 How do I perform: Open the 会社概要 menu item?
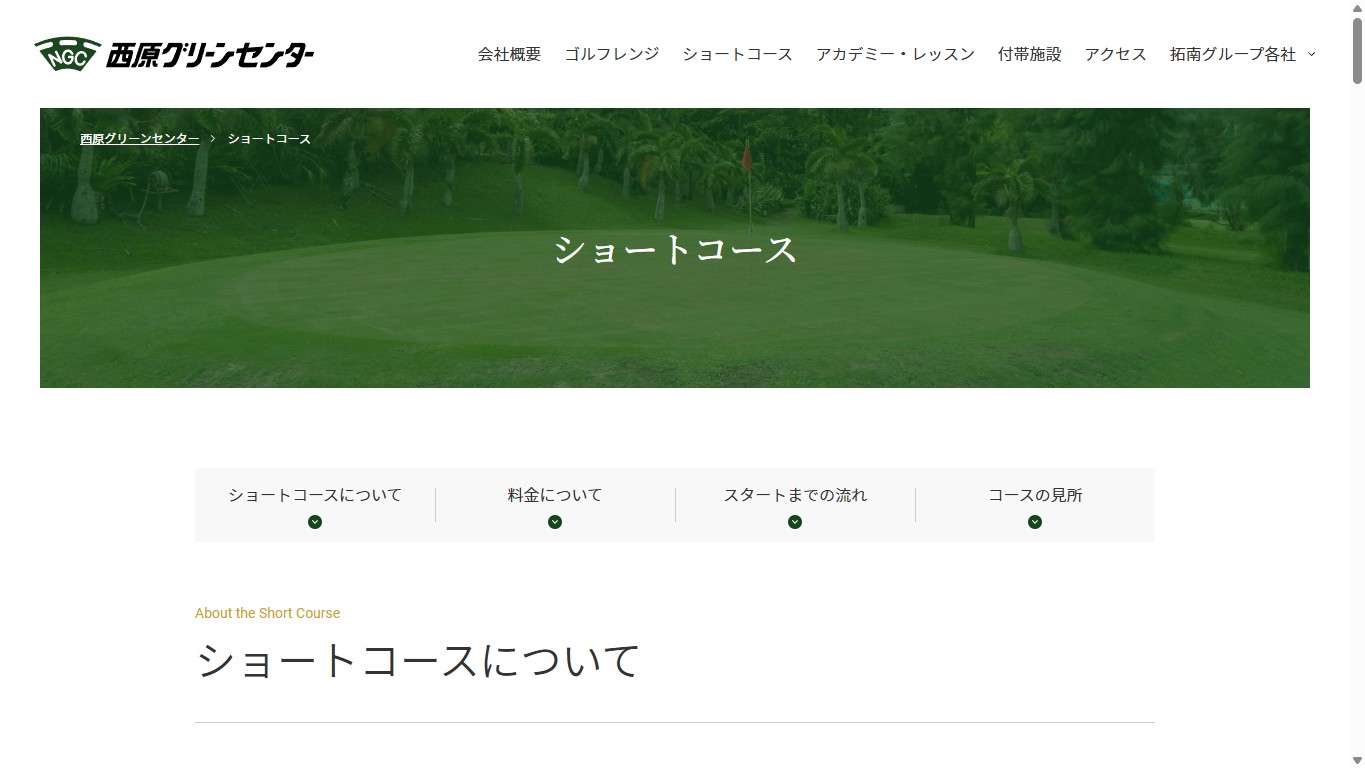509,54
